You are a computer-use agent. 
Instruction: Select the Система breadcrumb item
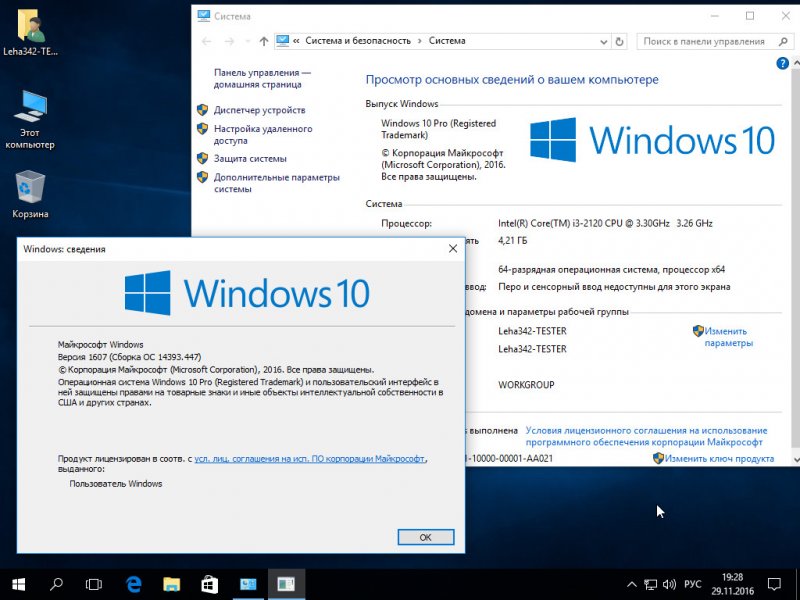447,41
